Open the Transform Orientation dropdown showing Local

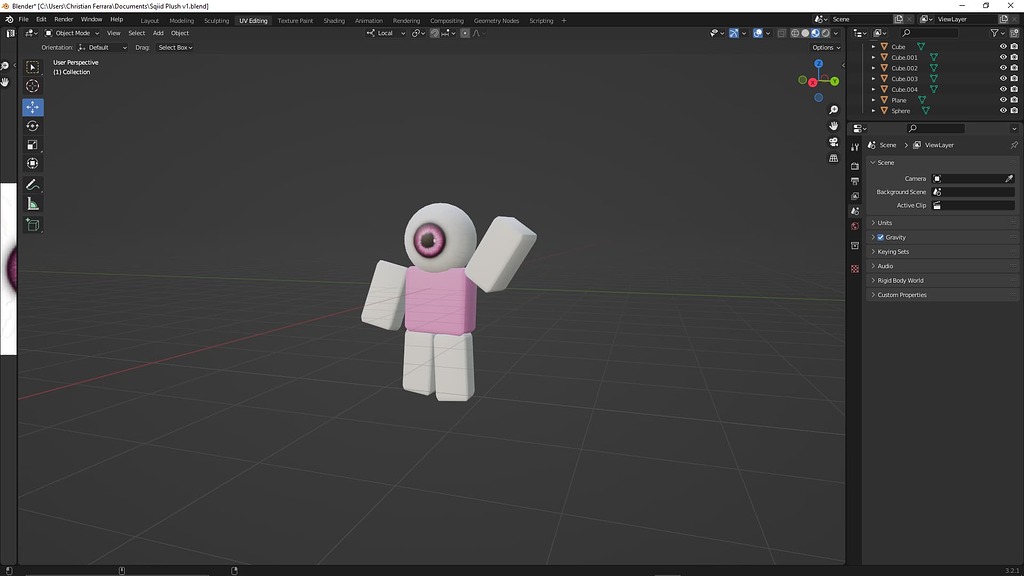pyautogui.click(x=384, y=33)
